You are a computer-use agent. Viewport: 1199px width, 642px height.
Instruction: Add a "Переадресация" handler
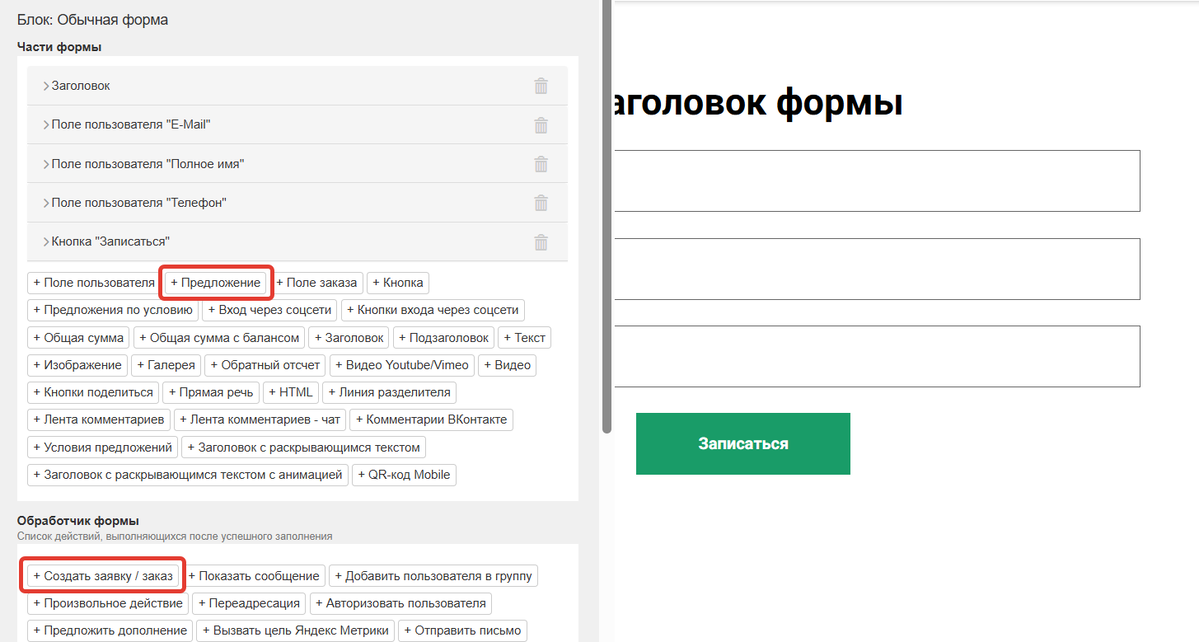pyautogui.click(x=249, y=602)
